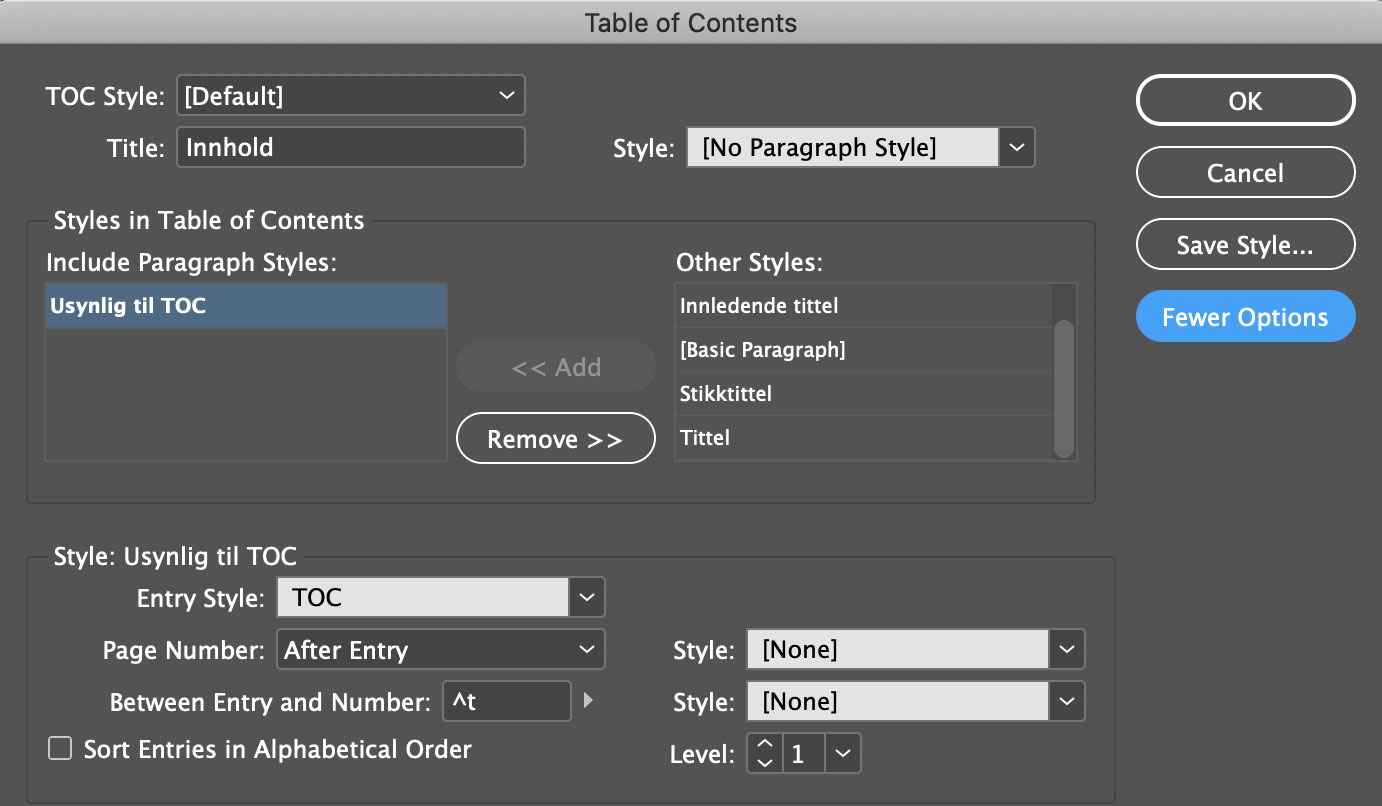
Task: Click the Save Style... button
Action: tap(1245, 245)
